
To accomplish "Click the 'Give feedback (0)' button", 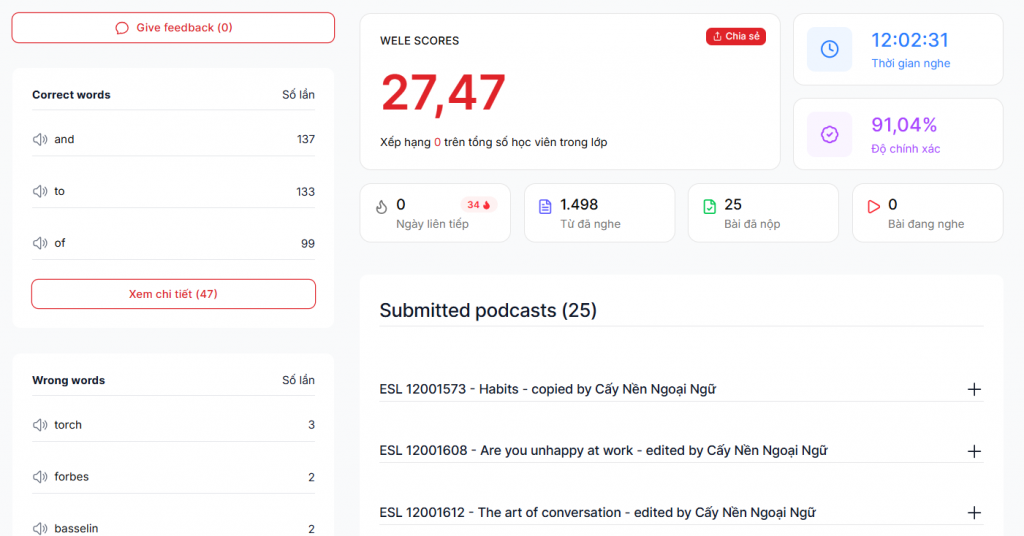I will point(173,28).
